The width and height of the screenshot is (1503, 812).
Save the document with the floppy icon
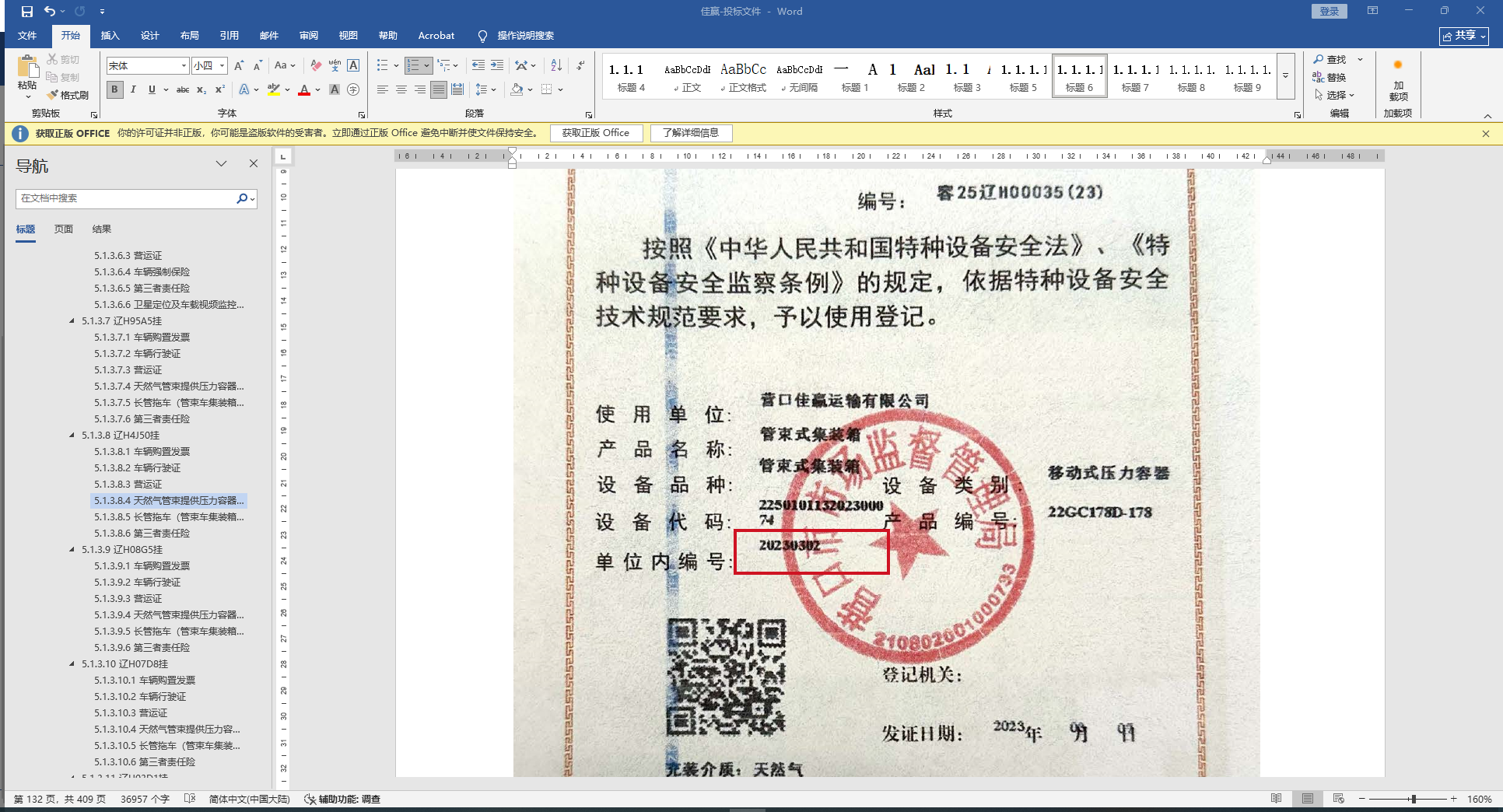[x=26, y=12]
